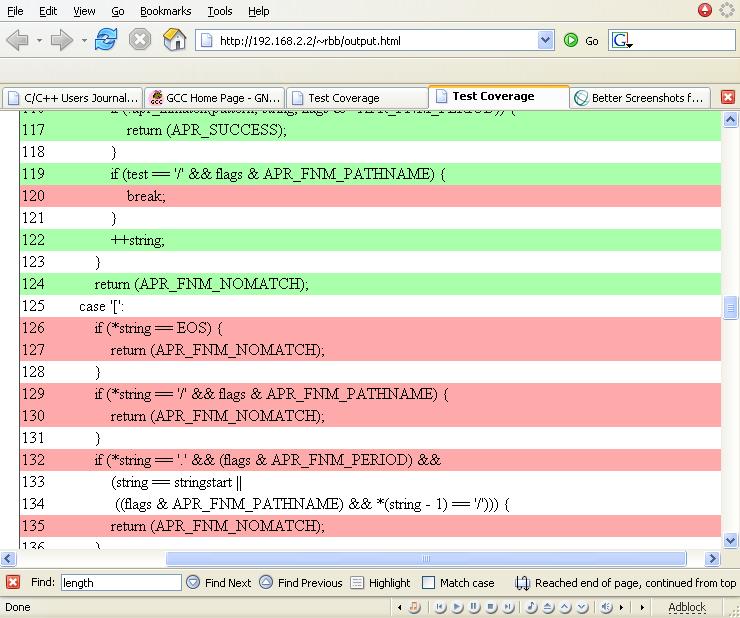Click Find Previous in find bar
The height and width of the screenshot is (618, 740).
coord(300,582)
